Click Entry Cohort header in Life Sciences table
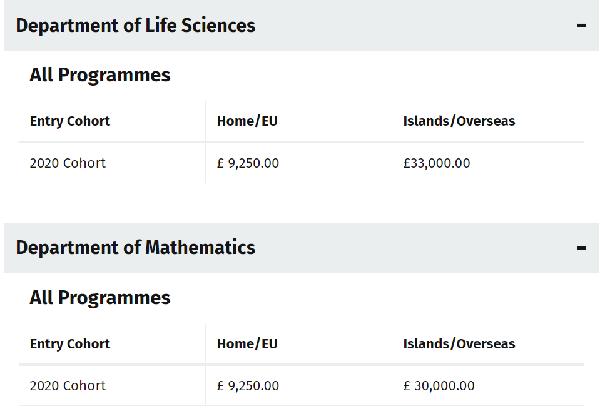The width and height of the screenshot is (600, 411). tap(70, 121)
